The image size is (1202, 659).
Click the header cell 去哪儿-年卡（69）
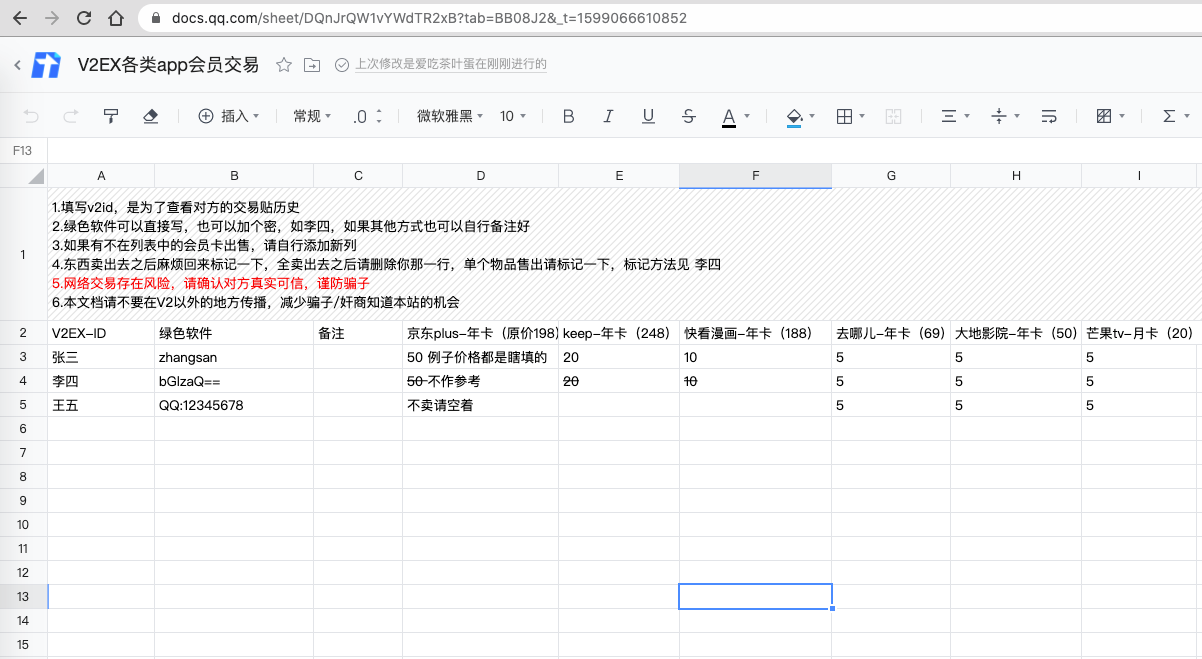(x=891, y=333)
